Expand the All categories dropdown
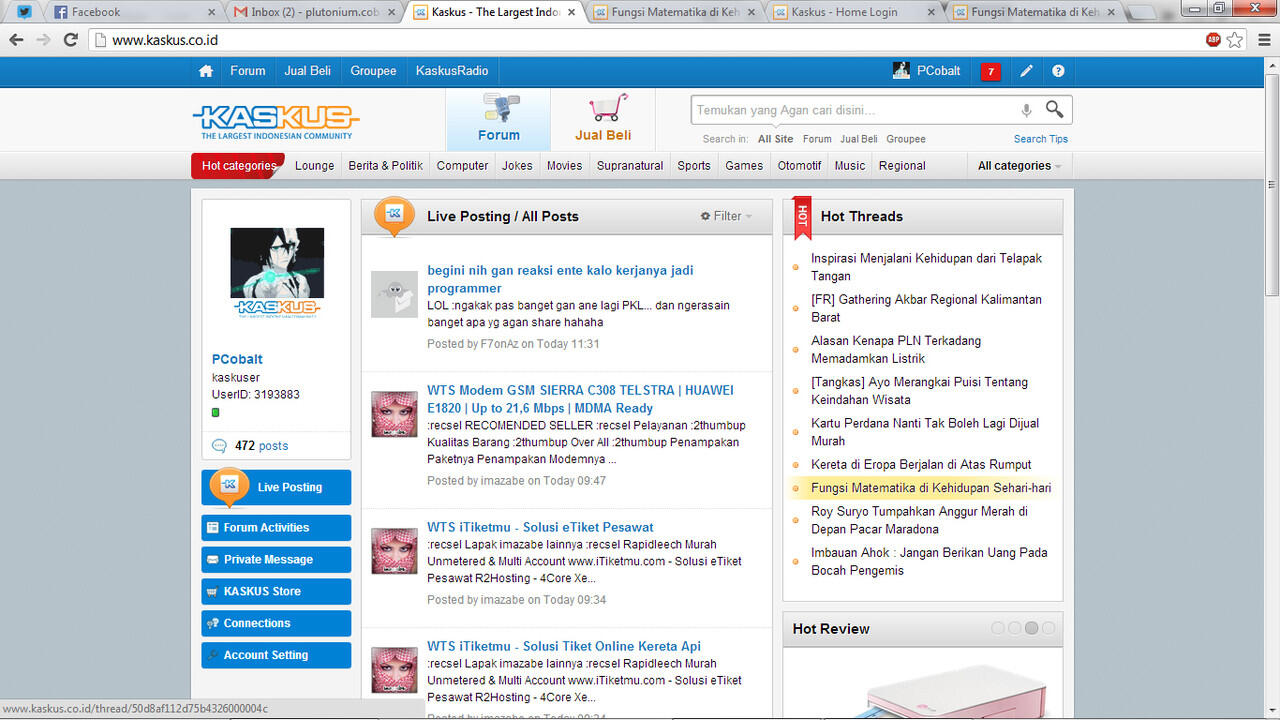 [1019, 166]
